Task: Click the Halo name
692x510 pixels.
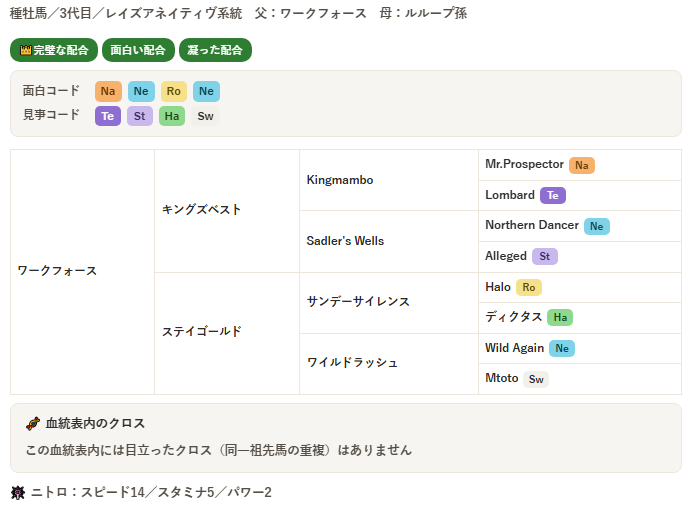Action: pyautogui.click(x=498, y=287)
